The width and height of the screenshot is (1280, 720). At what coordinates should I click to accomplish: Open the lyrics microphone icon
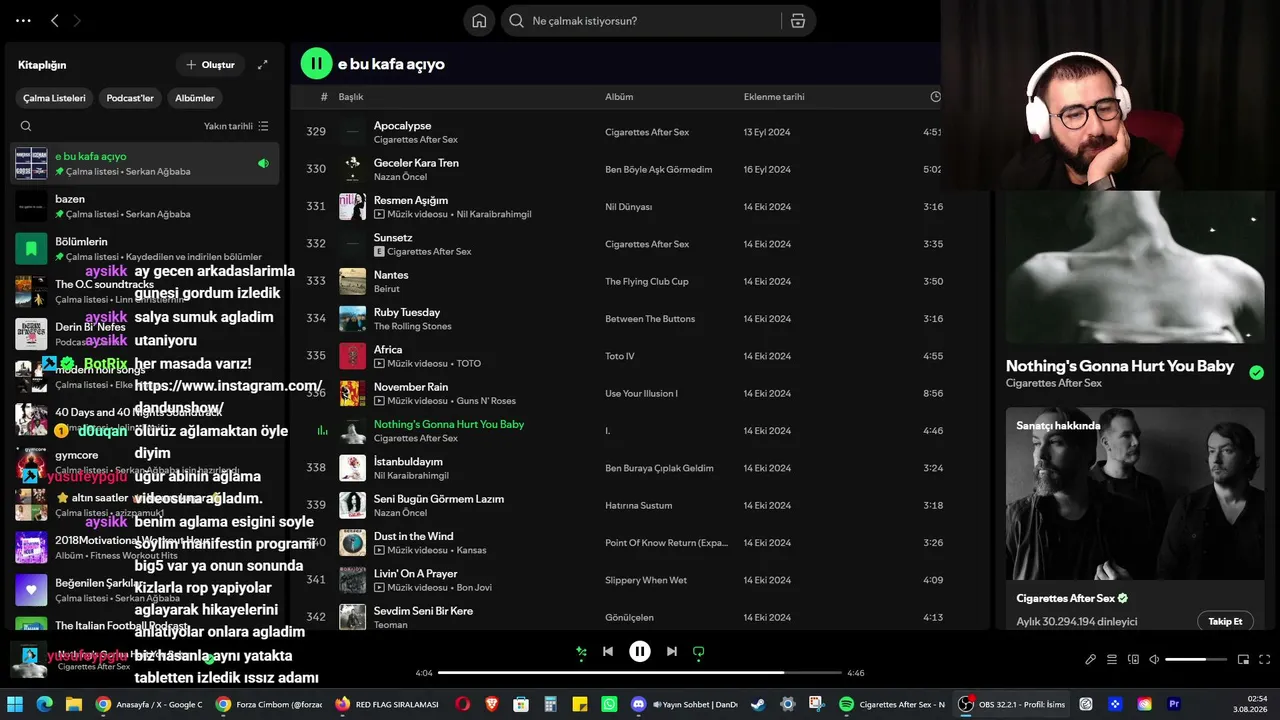(1091, 659)
